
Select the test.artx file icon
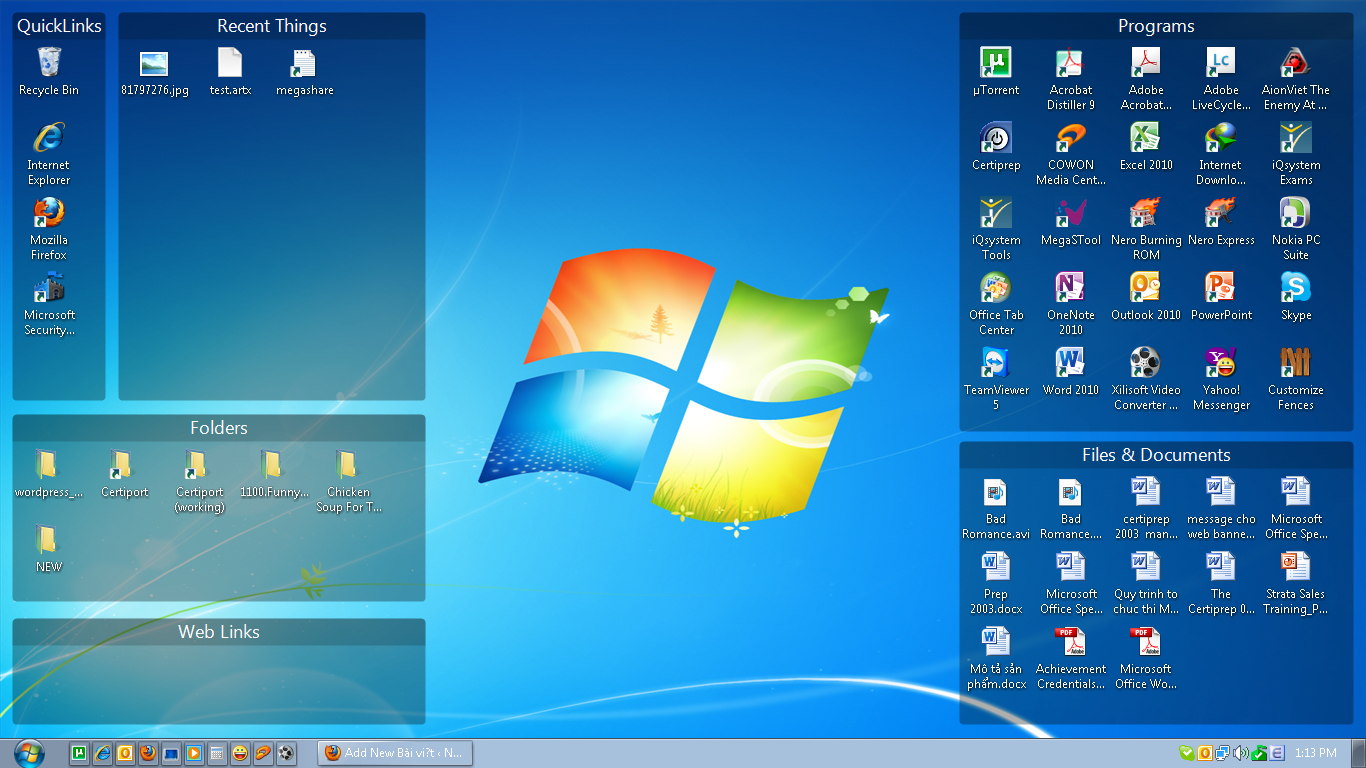point(230,71)
